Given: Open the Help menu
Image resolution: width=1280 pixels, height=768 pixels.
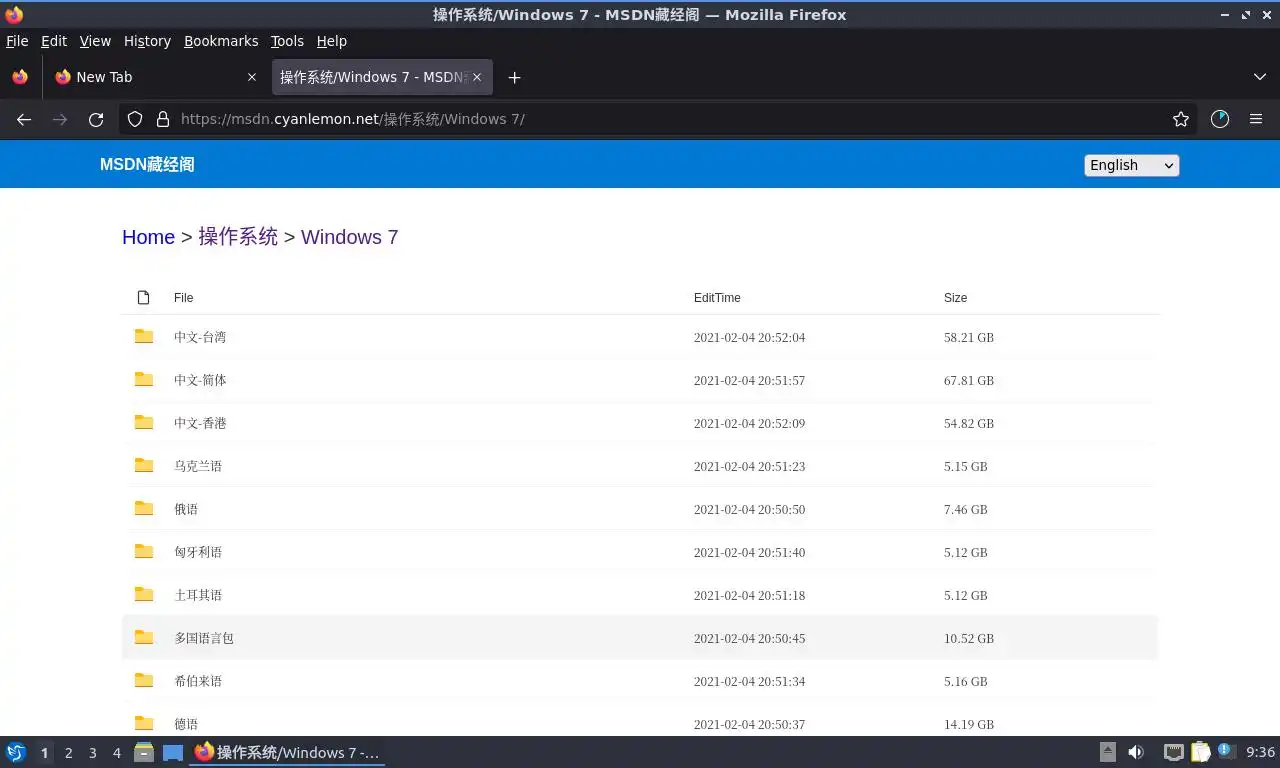Looking at the screenshot, I should [332, 41].
